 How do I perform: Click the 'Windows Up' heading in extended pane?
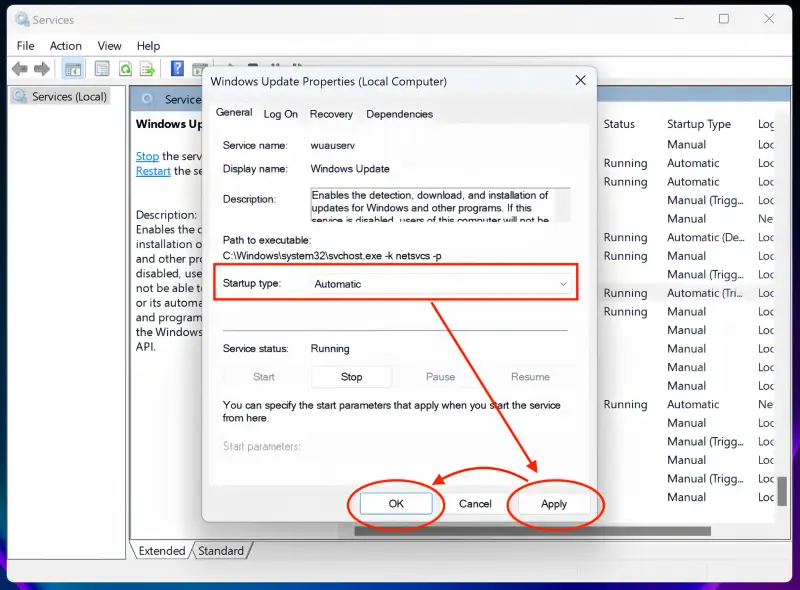click(x=169, y=124)
